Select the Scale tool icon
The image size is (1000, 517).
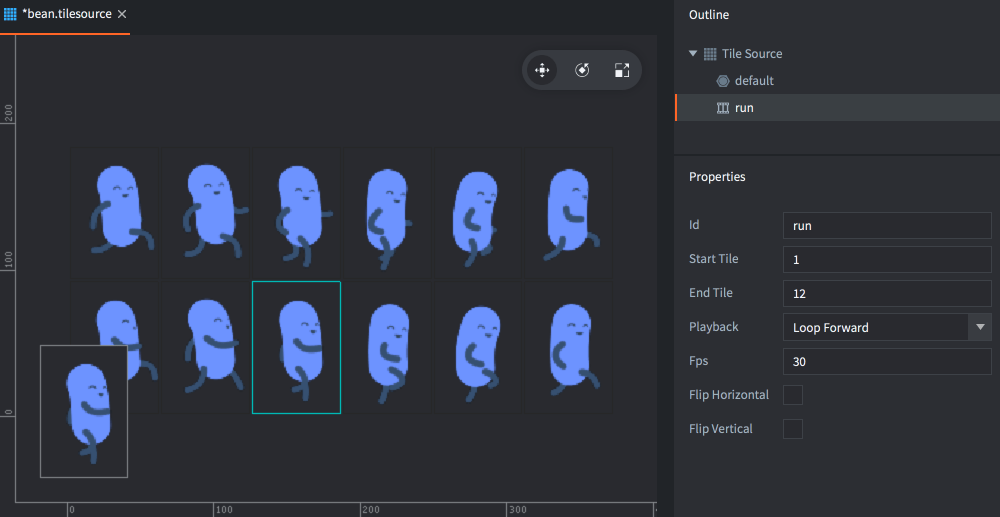[622, 70]
